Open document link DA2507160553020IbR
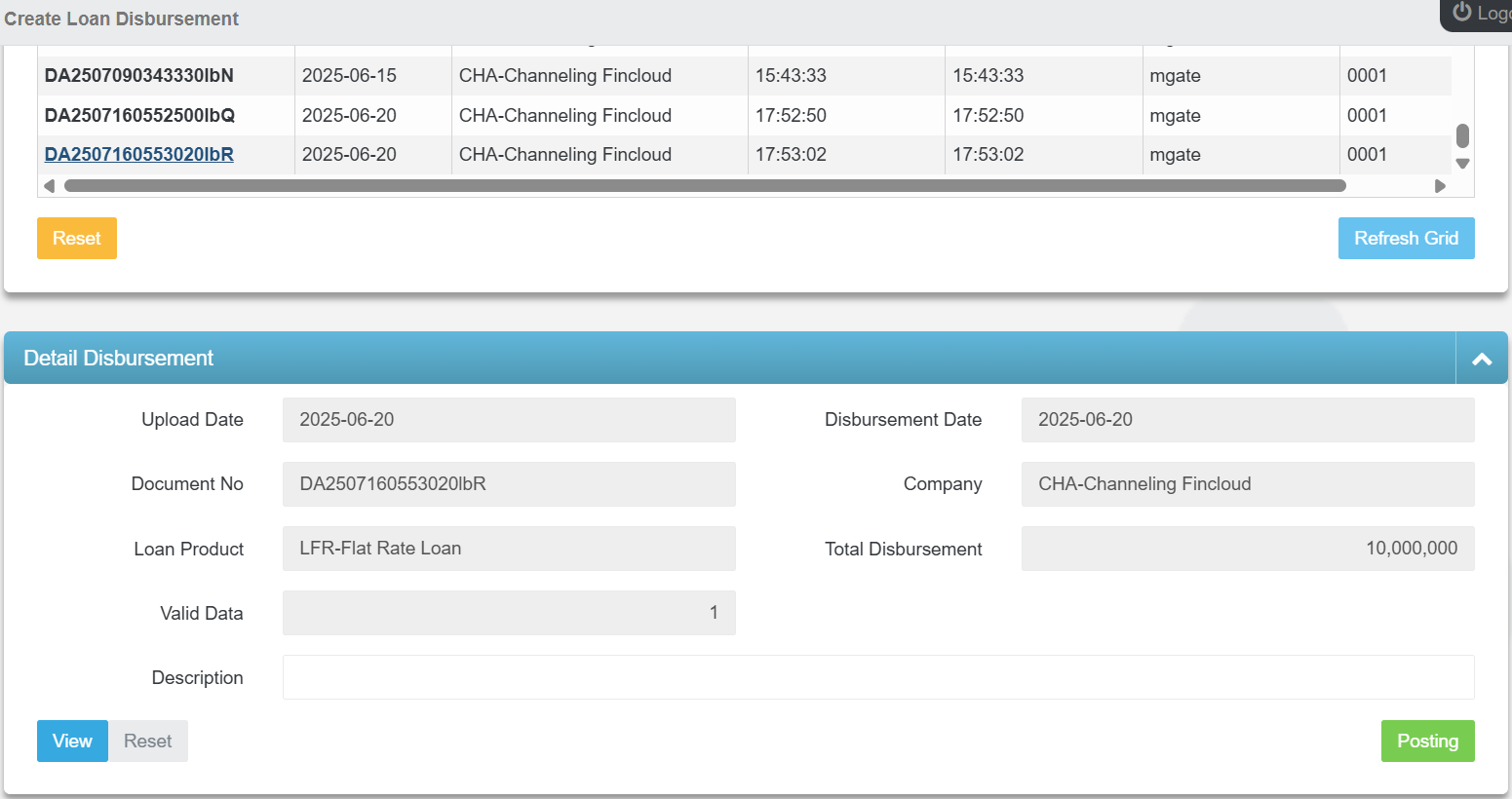Image resolution: width=1512 pixels, height=799 pixels. click(139, 154)
